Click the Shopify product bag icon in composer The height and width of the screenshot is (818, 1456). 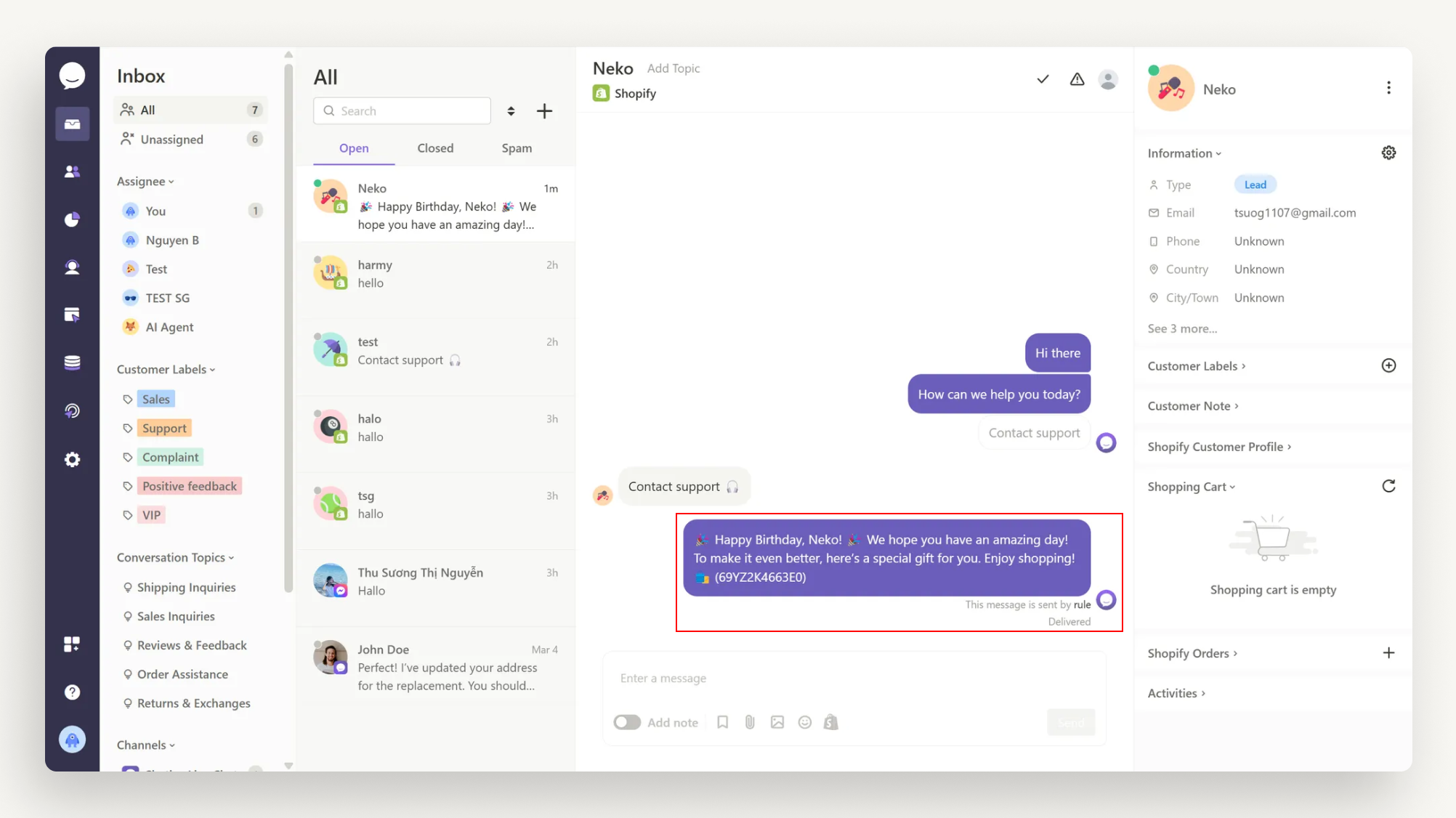[831, 722]
